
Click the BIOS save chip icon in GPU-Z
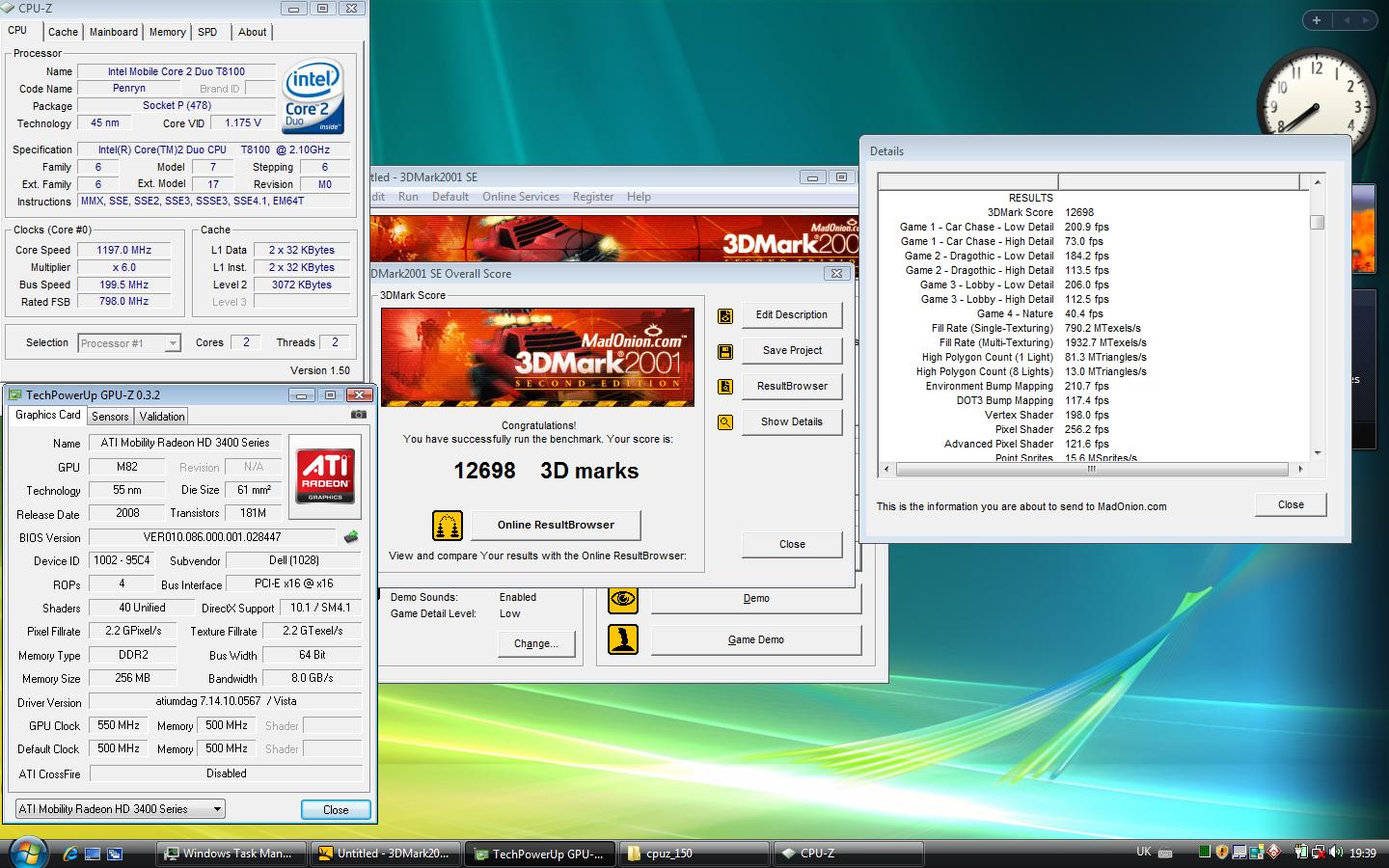click(351, 537)
